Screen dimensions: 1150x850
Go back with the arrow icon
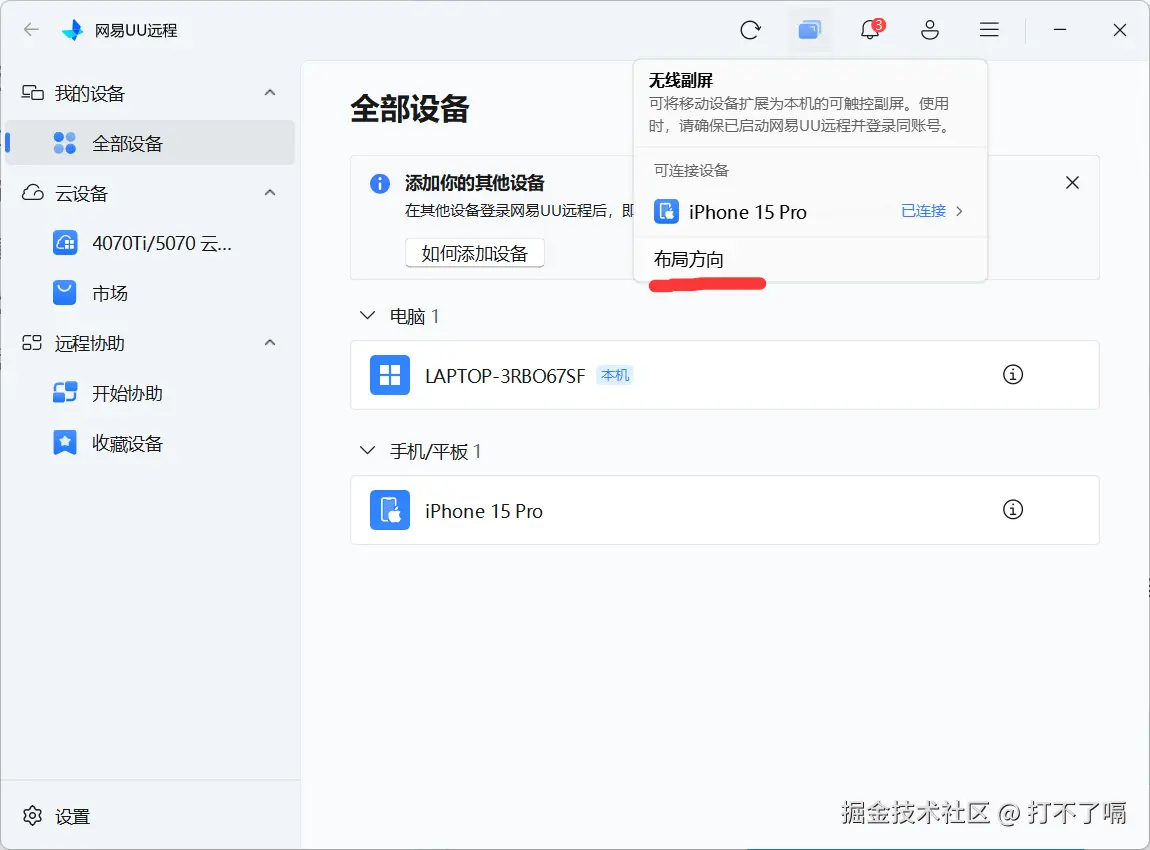click(x=31, y=30)
